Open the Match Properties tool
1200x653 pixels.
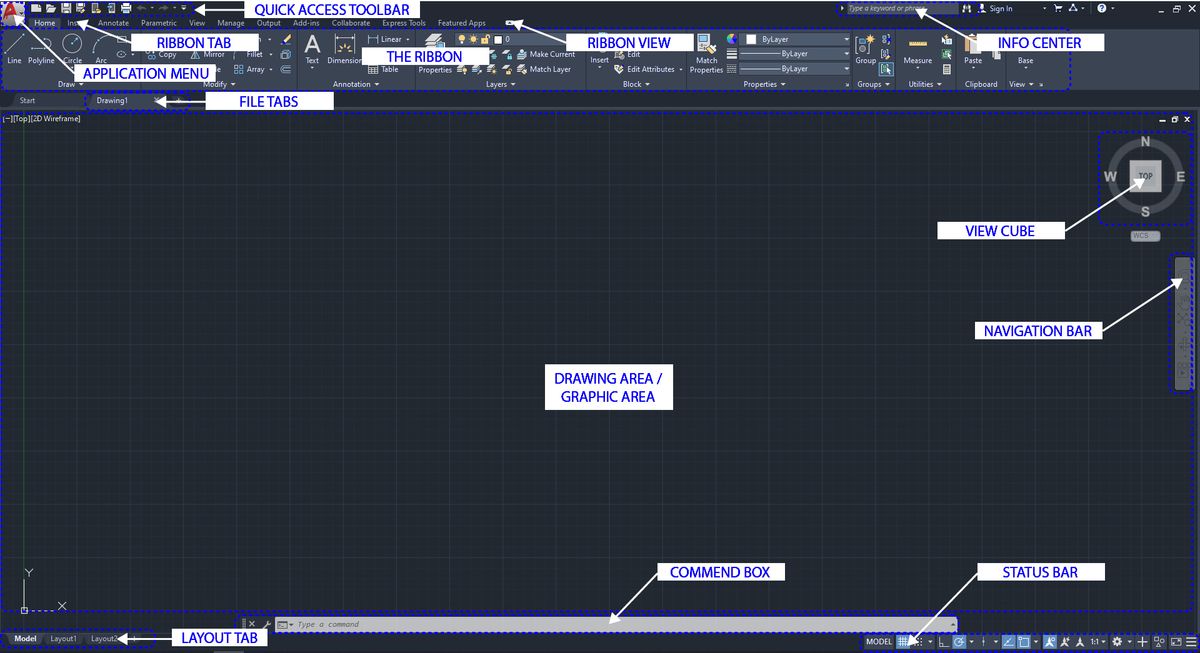pos(706,51)
